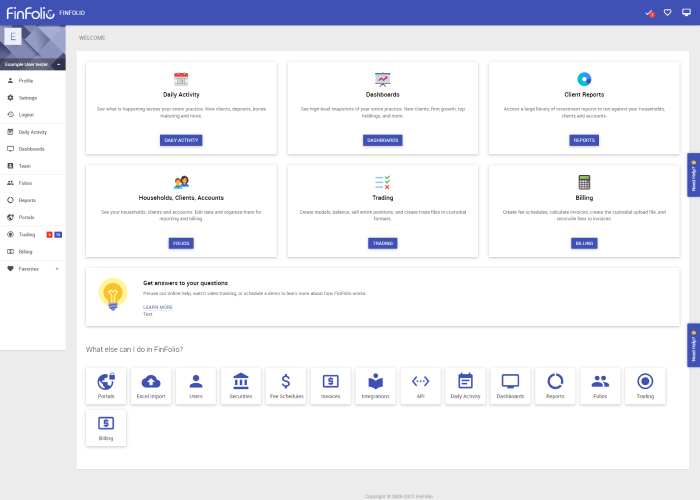Open the Integrations tile
This screenshot has height=500, width=700.
(375, 386)
